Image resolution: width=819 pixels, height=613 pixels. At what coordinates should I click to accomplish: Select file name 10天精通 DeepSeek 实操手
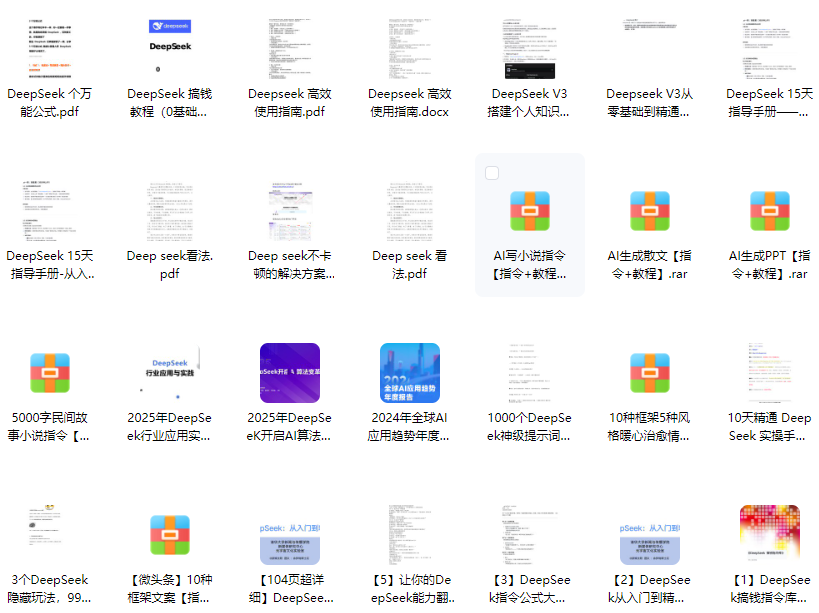point(769,427)
